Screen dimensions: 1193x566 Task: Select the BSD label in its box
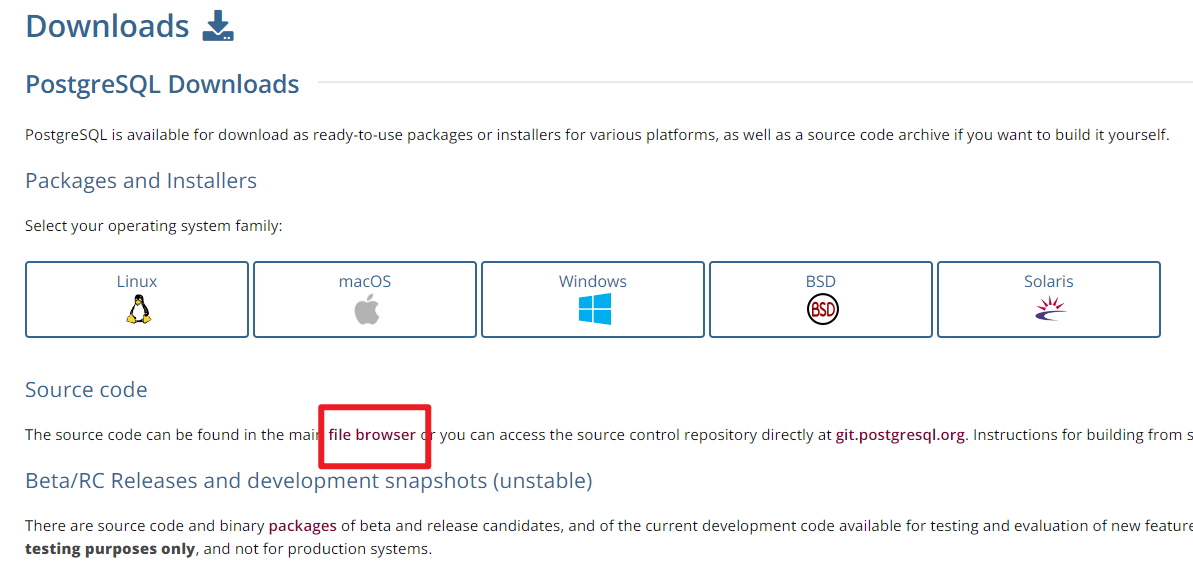tap(821, 281)
